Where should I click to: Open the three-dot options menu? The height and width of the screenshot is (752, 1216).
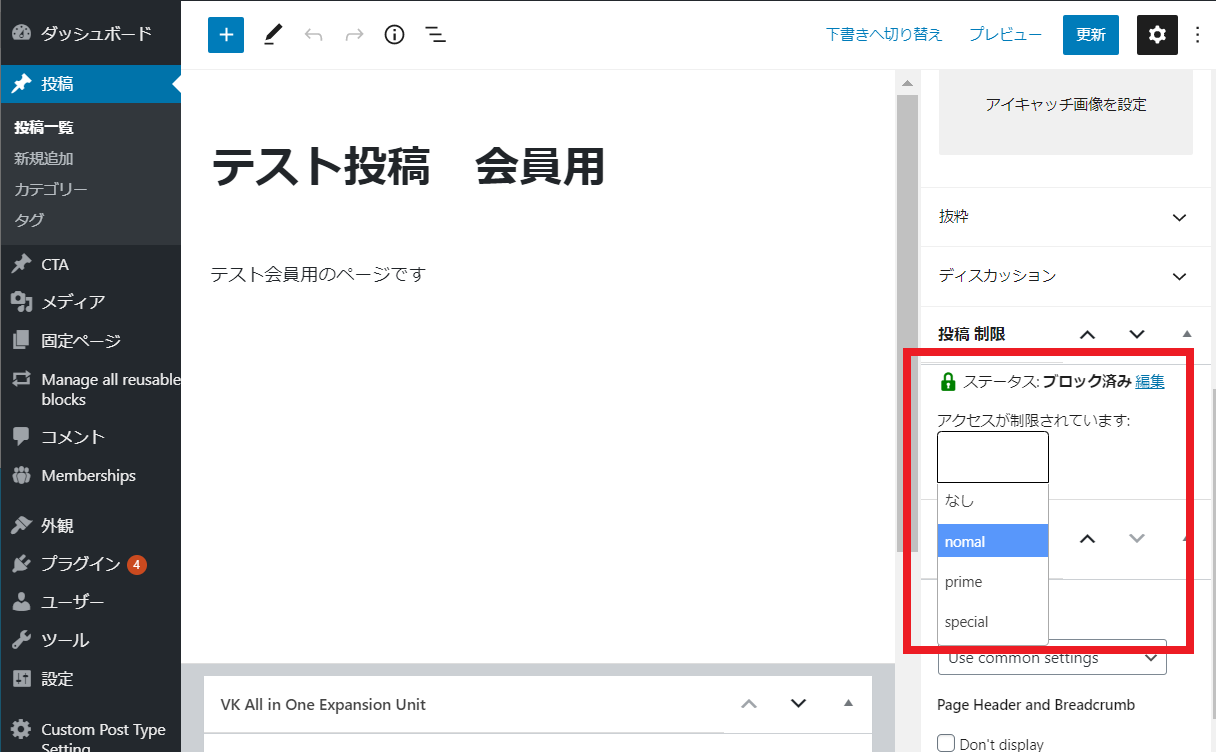tap(1198, 35)
